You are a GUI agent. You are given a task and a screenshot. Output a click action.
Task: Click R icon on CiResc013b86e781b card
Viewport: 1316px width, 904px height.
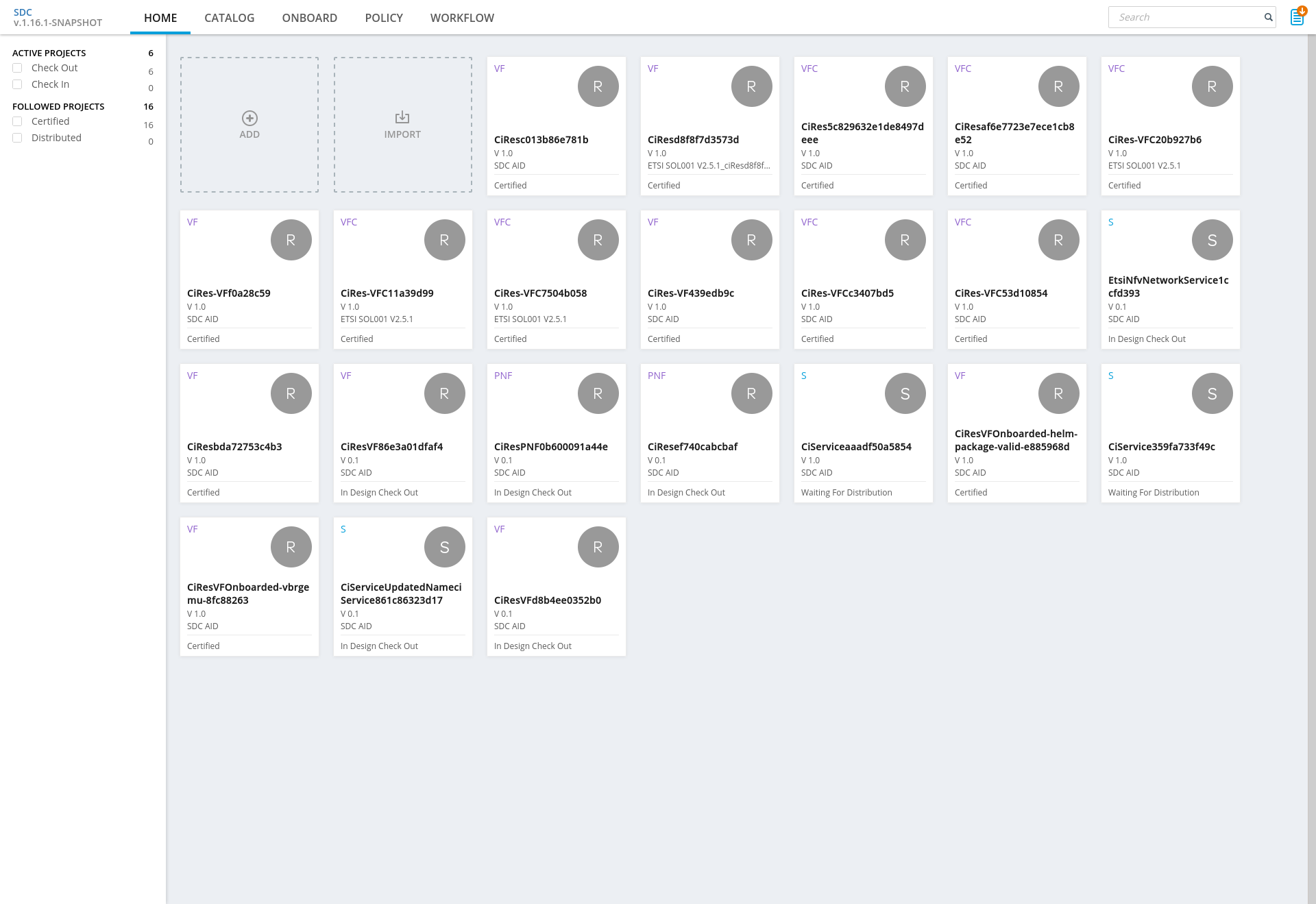click(x=598, y=86)
